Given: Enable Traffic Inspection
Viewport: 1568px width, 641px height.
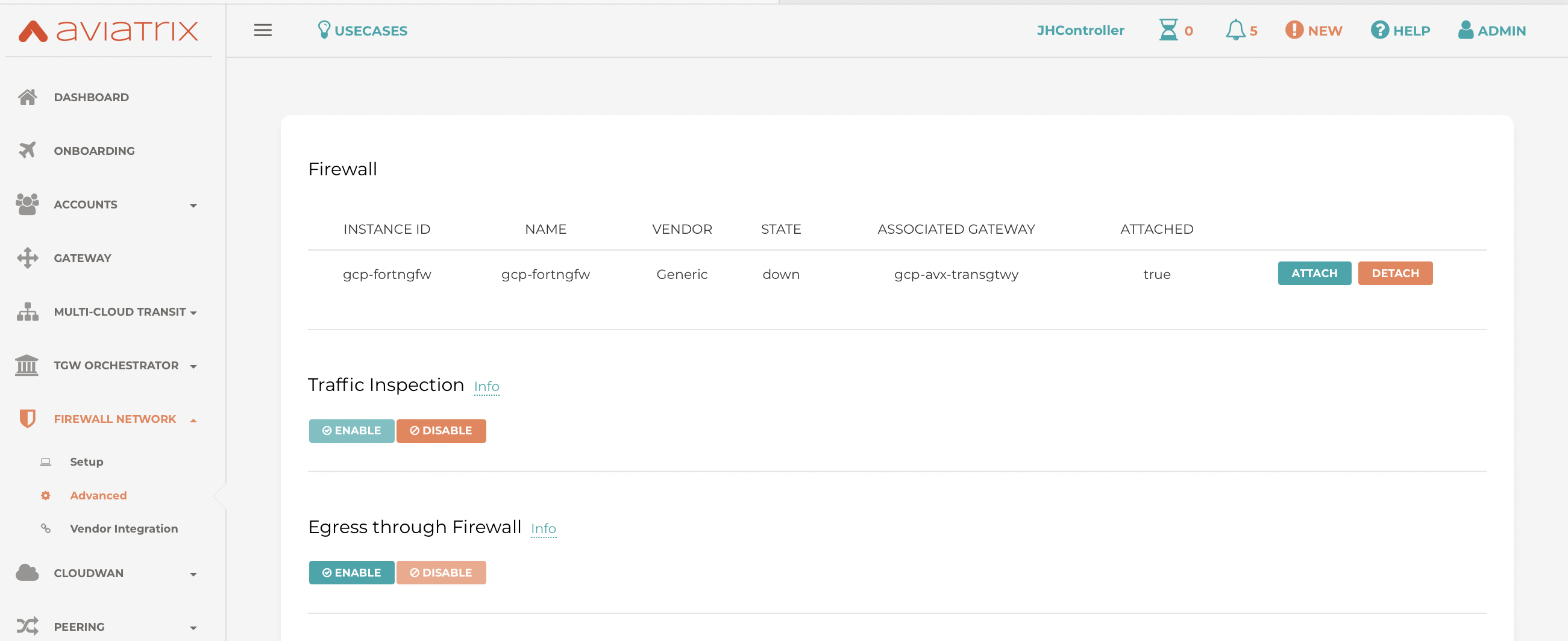Looking at the screenshot, I should tap(351, 430).
